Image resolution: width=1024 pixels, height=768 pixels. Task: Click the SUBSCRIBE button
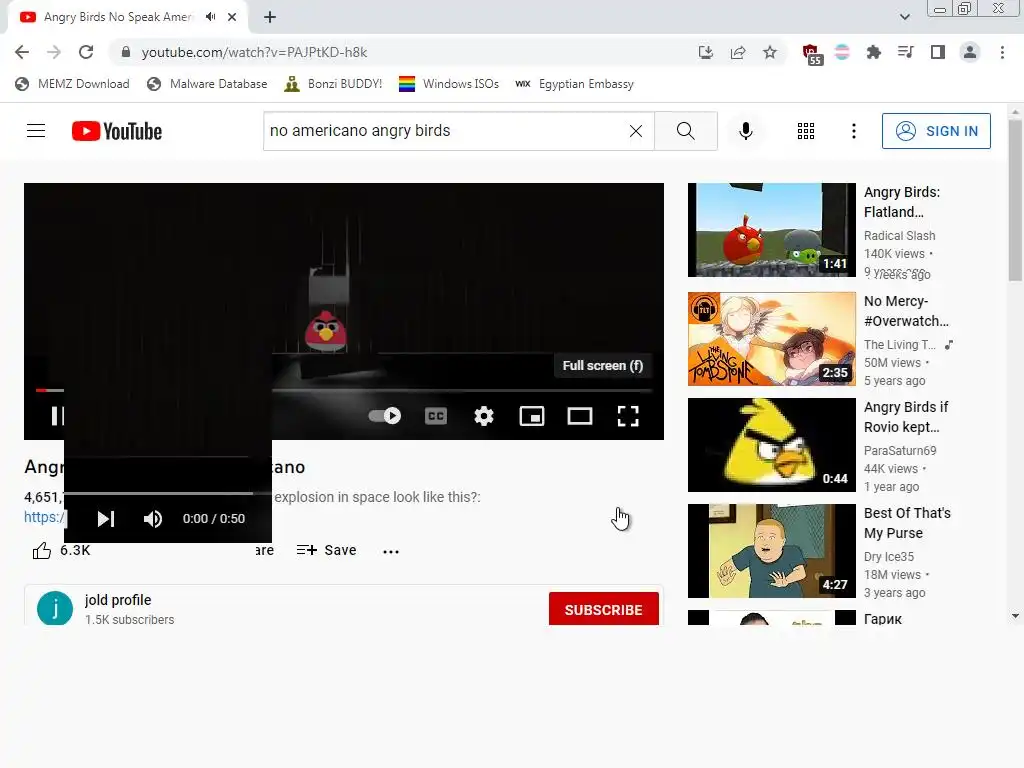(603, 609)
